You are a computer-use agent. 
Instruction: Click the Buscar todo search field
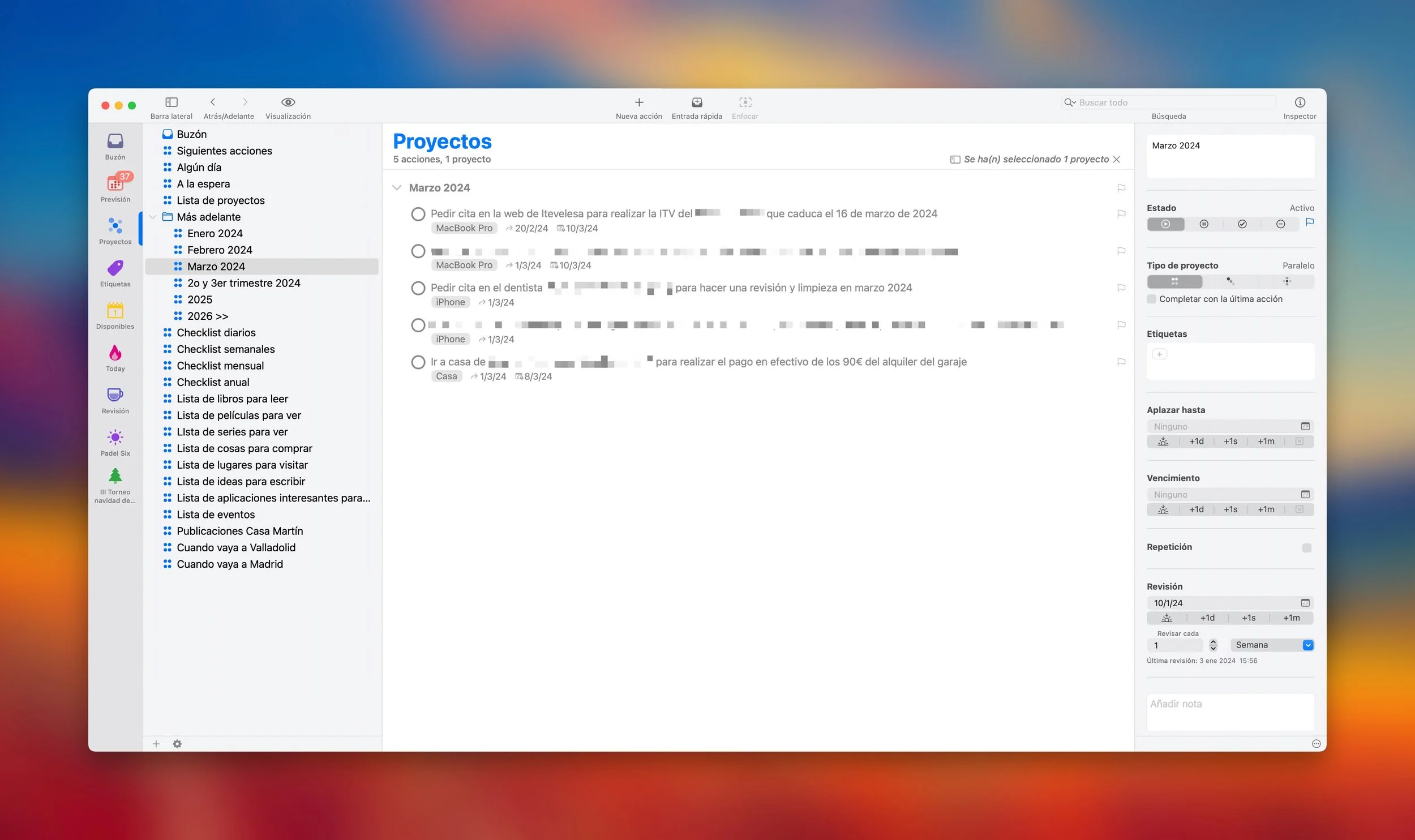click(x=1173, y=102)
